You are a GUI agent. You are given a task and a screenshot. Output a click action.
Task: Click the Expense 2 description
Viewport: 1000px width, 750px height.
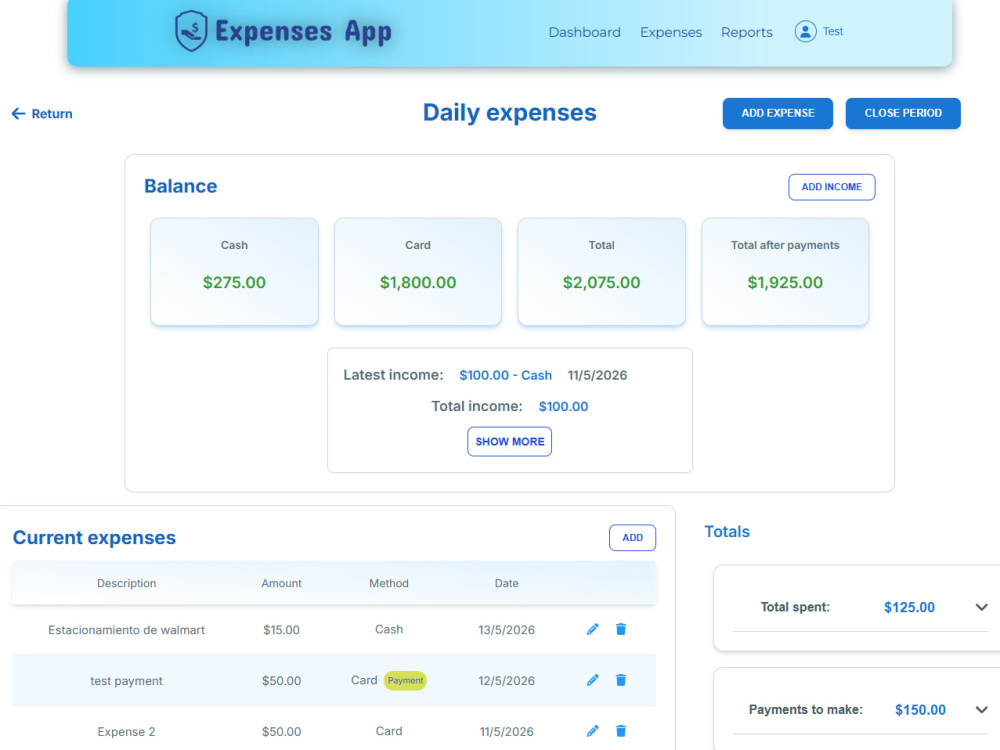(126, 732)
